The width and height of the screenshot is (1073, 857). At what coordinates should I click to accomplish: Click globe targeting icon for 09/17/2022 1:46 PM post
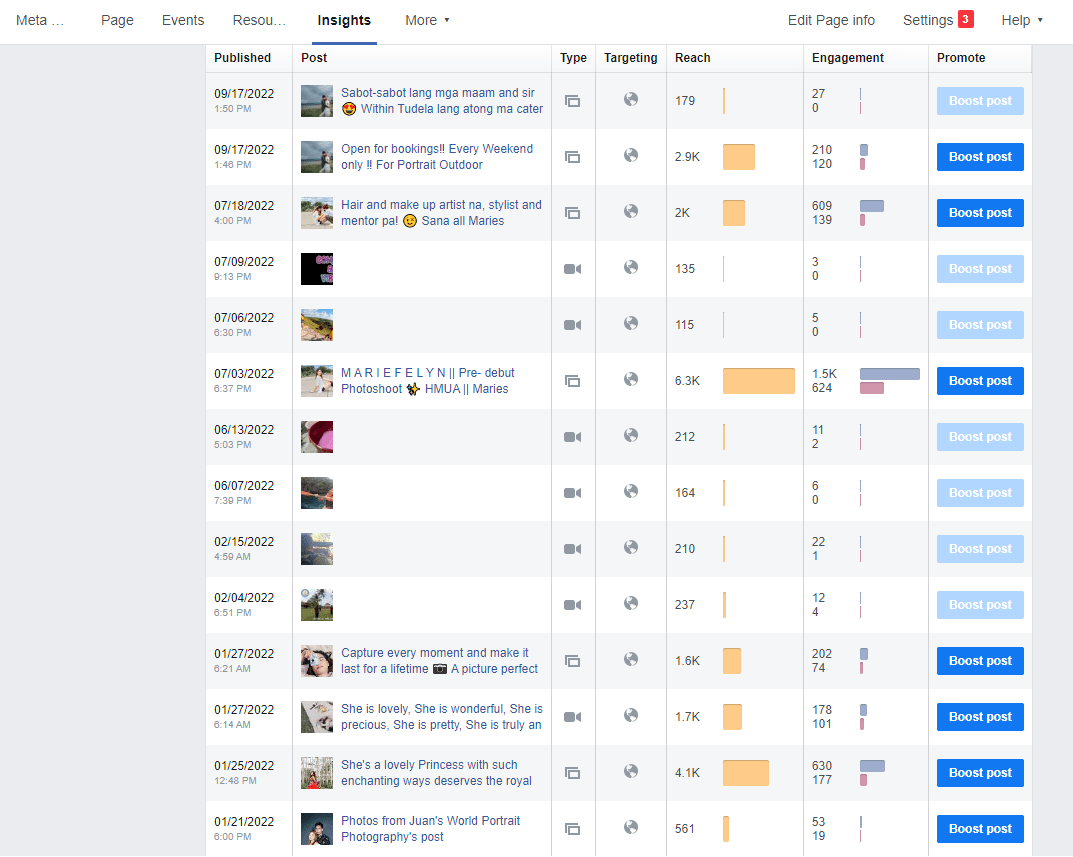(x=631, y=155)
